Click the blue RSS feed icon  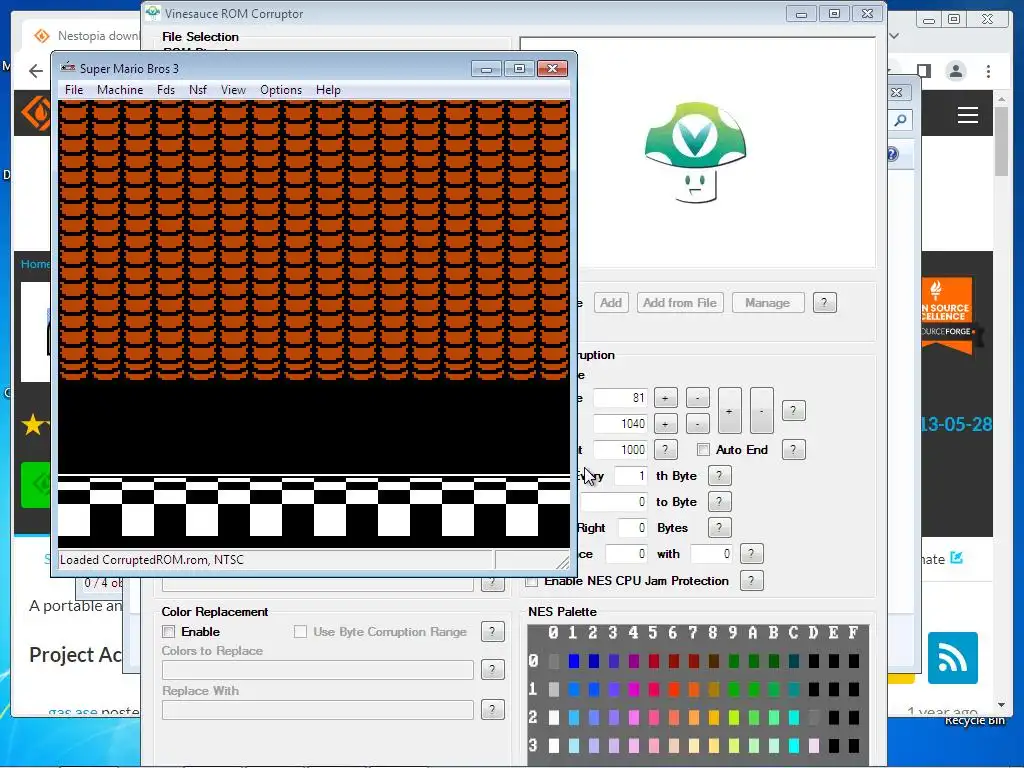tap(952, 658)
